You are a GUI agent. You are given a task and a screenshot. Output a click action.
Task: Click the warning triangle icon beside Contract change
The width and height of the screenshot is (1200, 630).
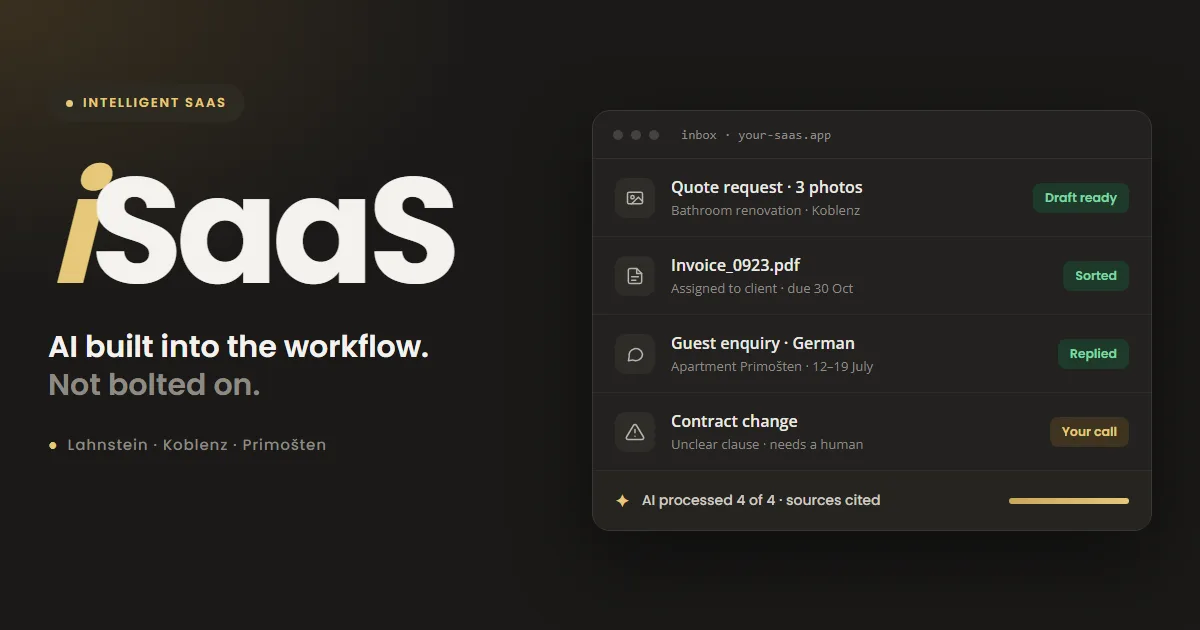click(x=635, y=432)
